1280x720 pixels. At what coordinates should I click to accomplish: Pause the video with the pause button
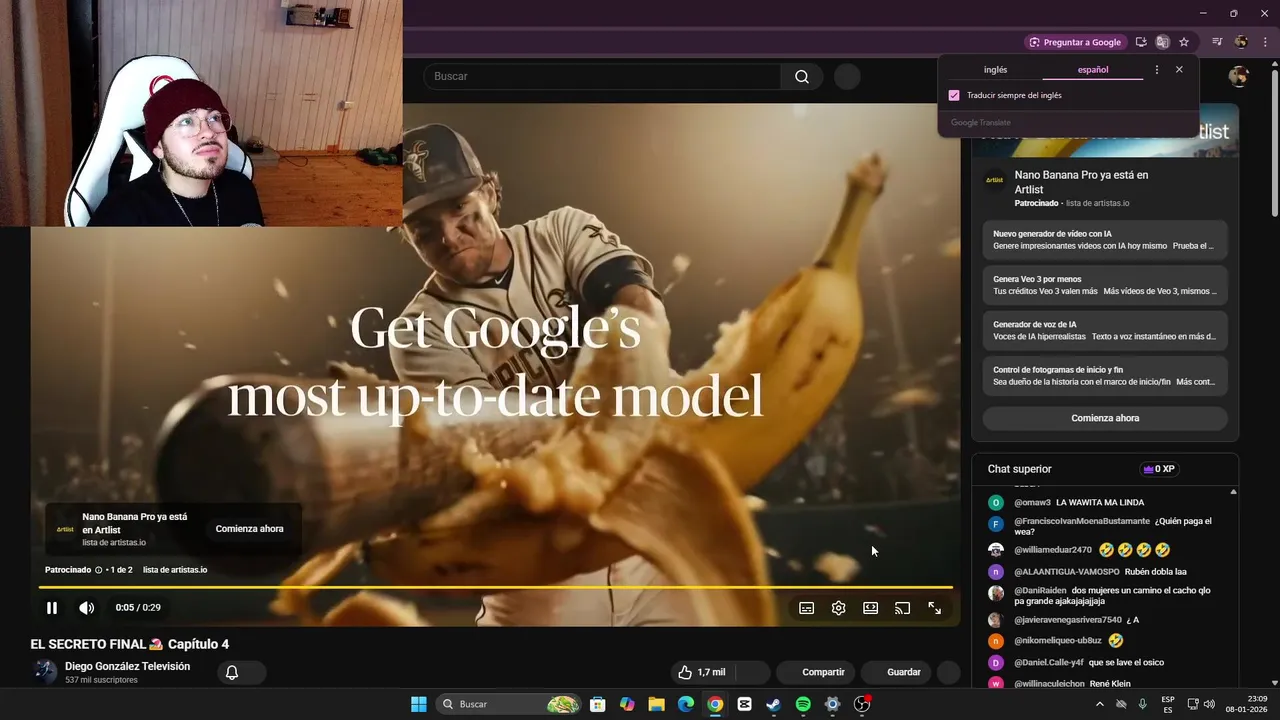point(52,608)
